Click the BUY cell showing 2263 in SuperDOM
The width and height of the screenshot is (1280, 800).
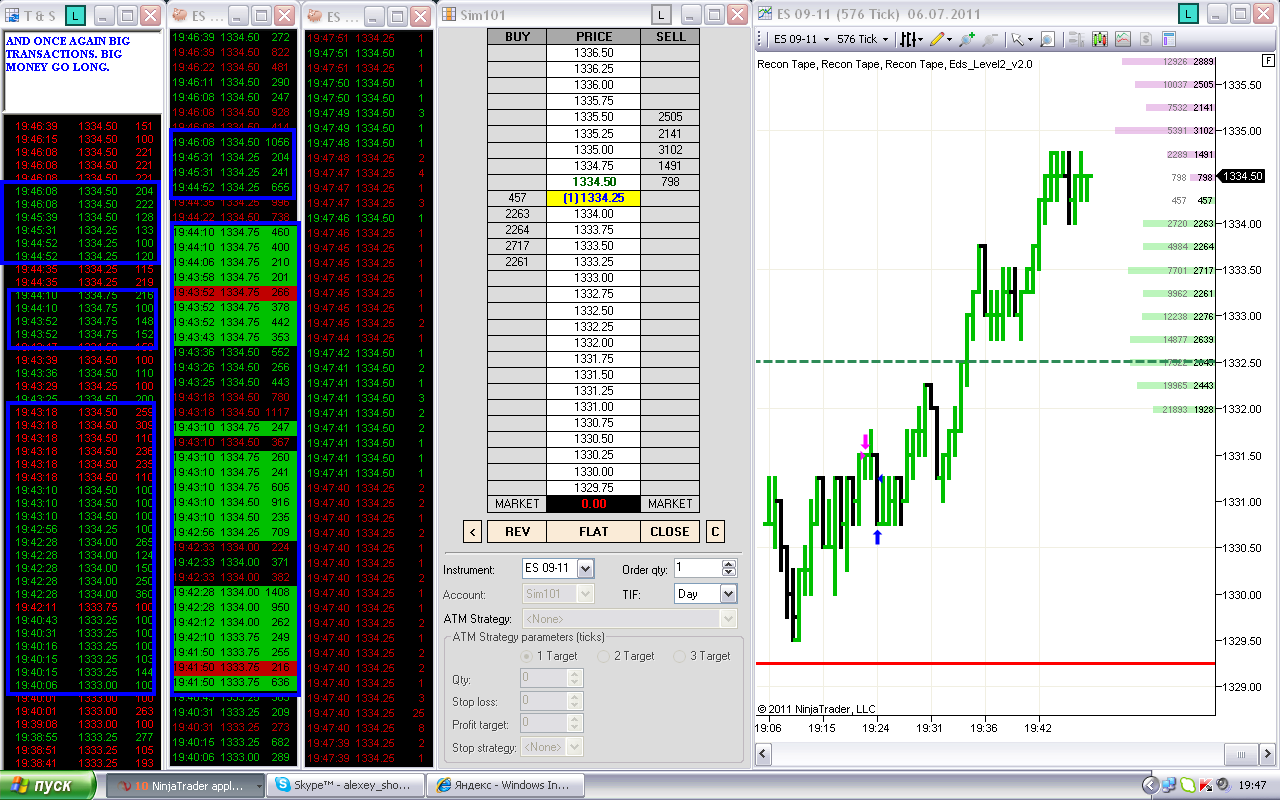pyautogui.click(x=517, y=214)
